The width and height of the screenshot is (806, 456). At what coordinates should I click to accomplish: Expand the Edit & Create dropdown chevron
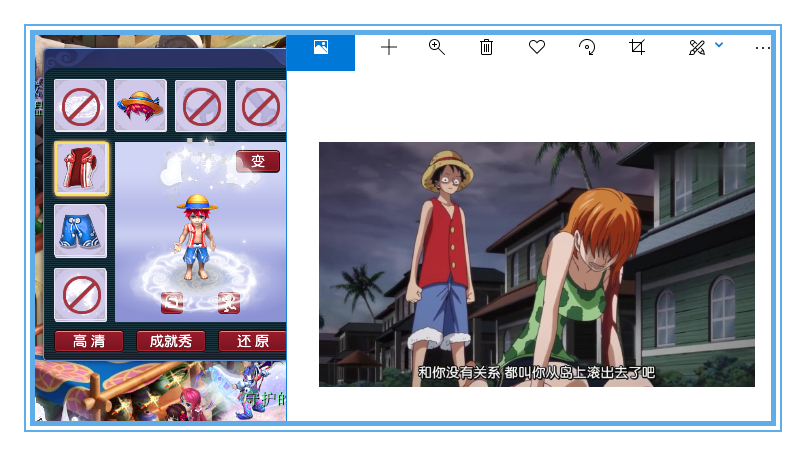click(x=719, y=45)
